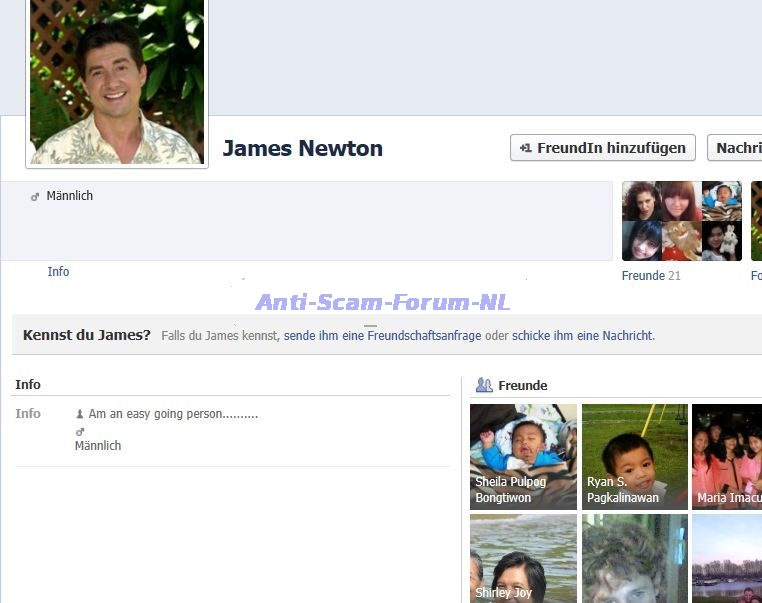762x603 pixels.
Task: Click friend photo right of Shirley Joy
Action: [635, 559]
